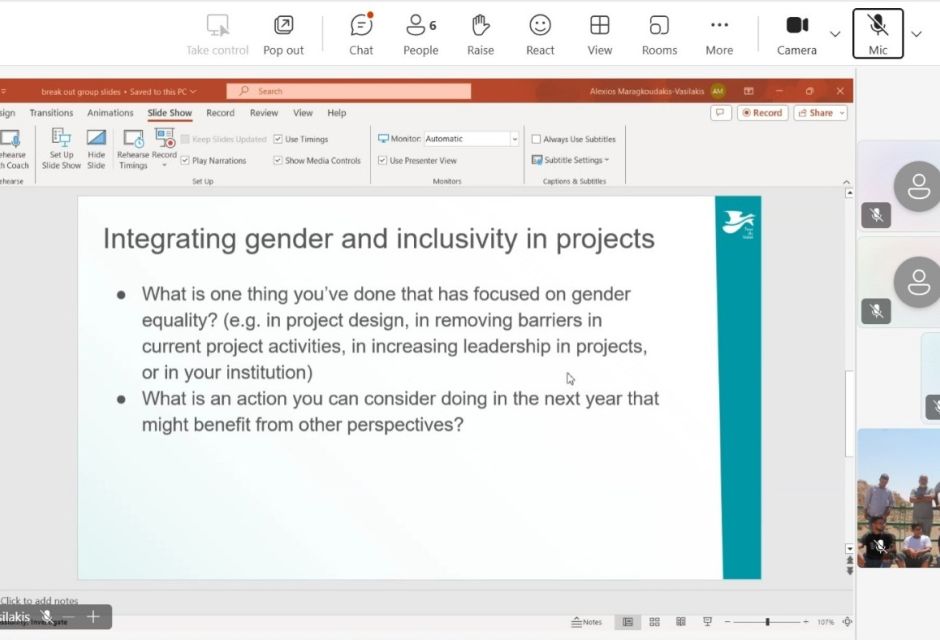Show the People participants list

coord(420,34)
